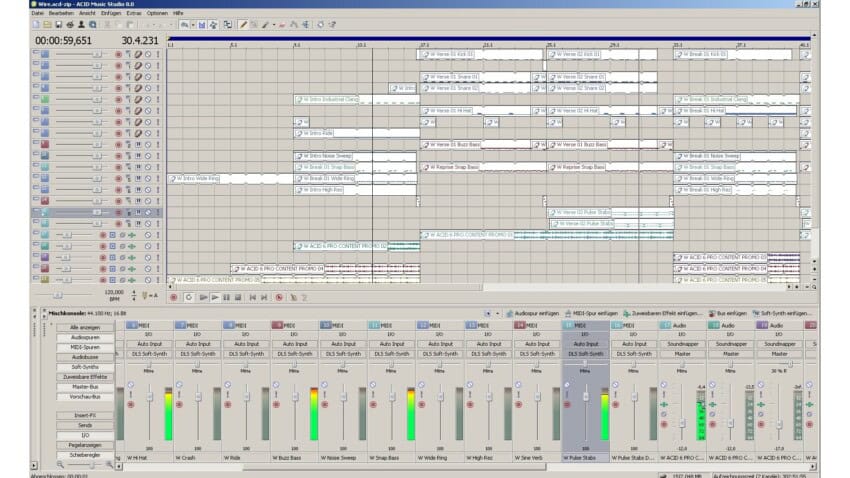850x478 pixels.
Task: Click the New project icon in toolbar
Action: tap(36, 24)
